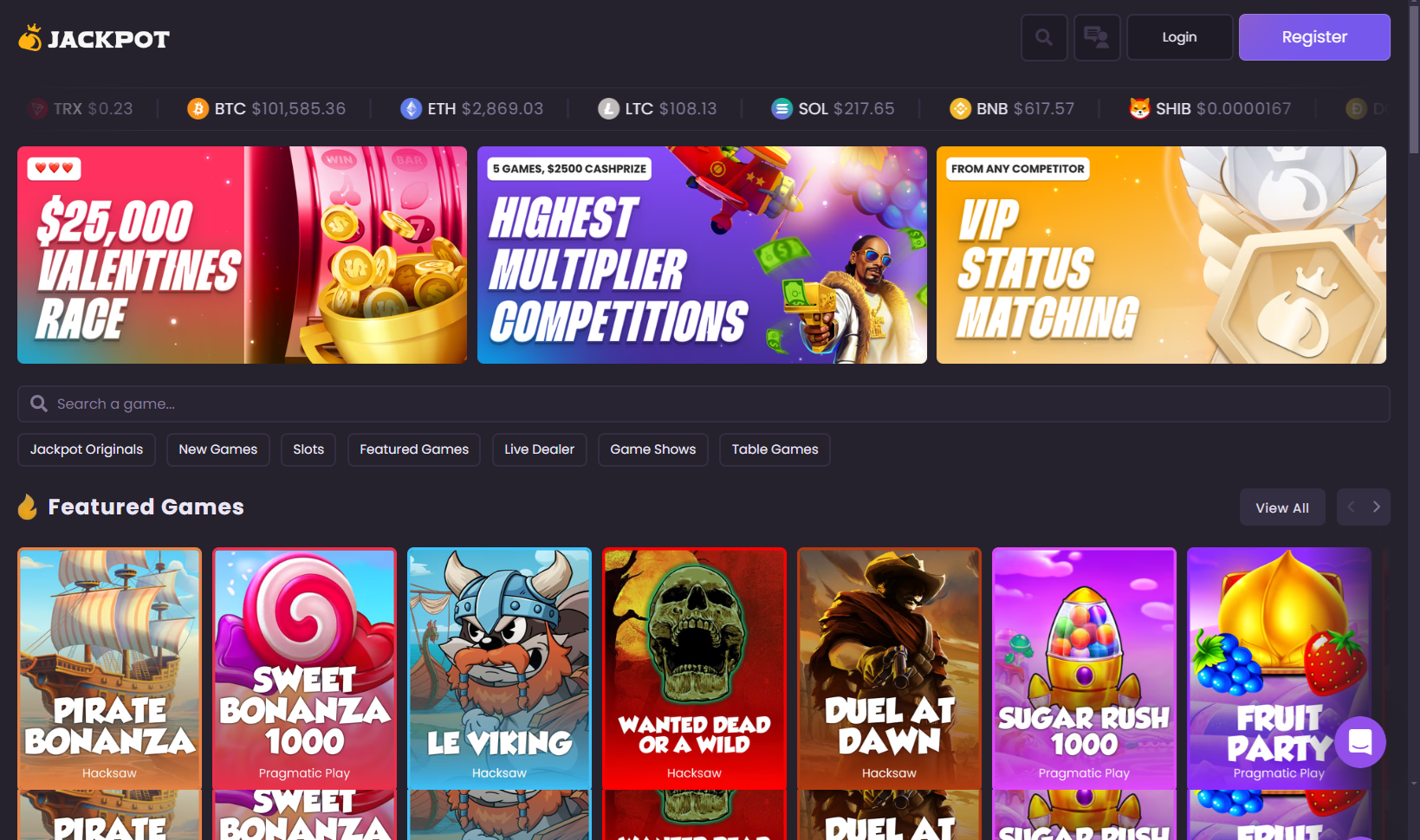1420x840 pixels.
Task: Click the search magnifier icon in header
Action: point(1044,37)
